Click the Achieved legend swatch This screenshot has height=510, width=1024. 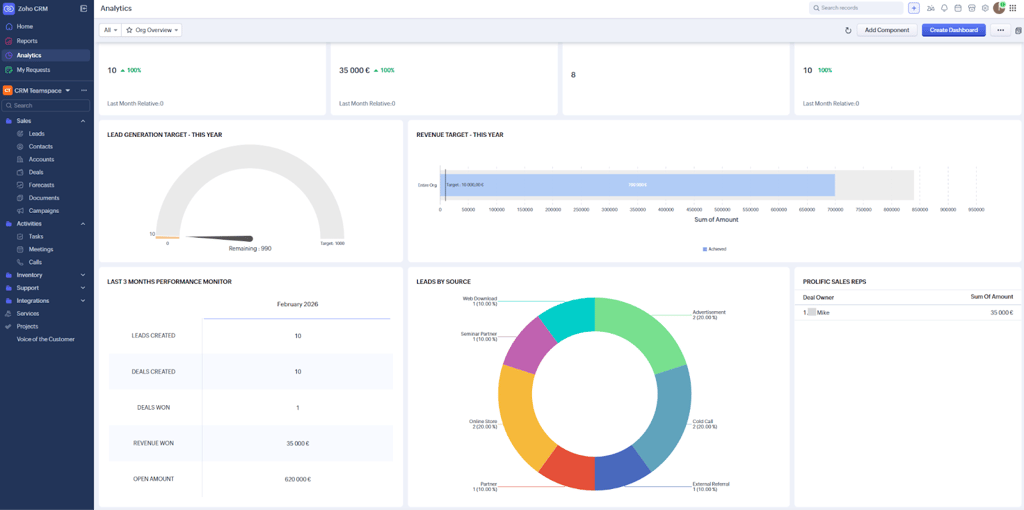(705, 249)
